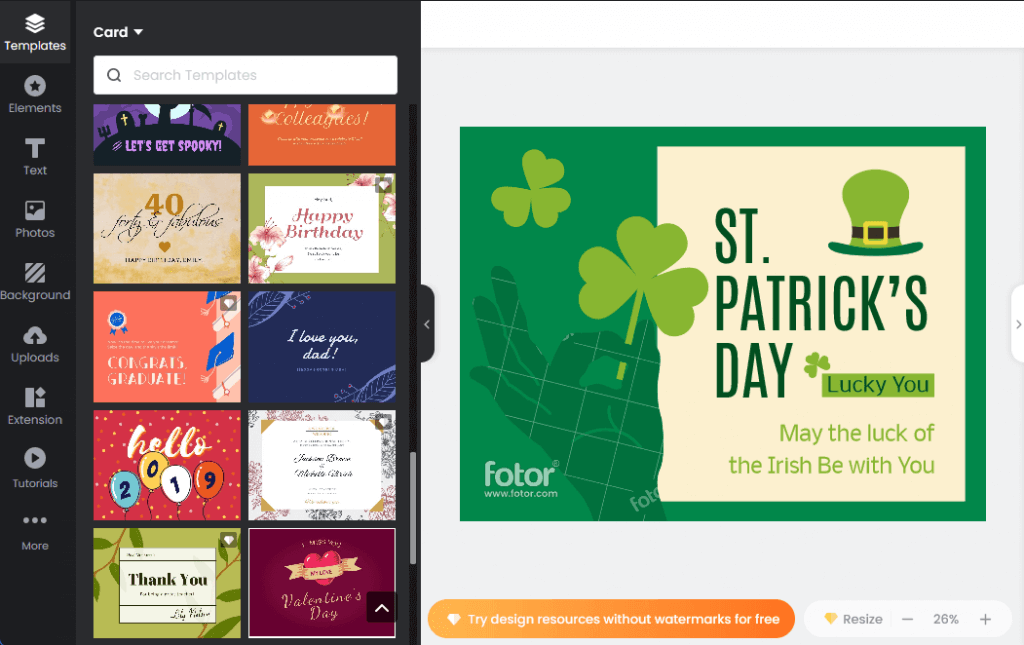Open the Photos panel
This screenshot has height=645, width=1024.
[x=35, y=220]
